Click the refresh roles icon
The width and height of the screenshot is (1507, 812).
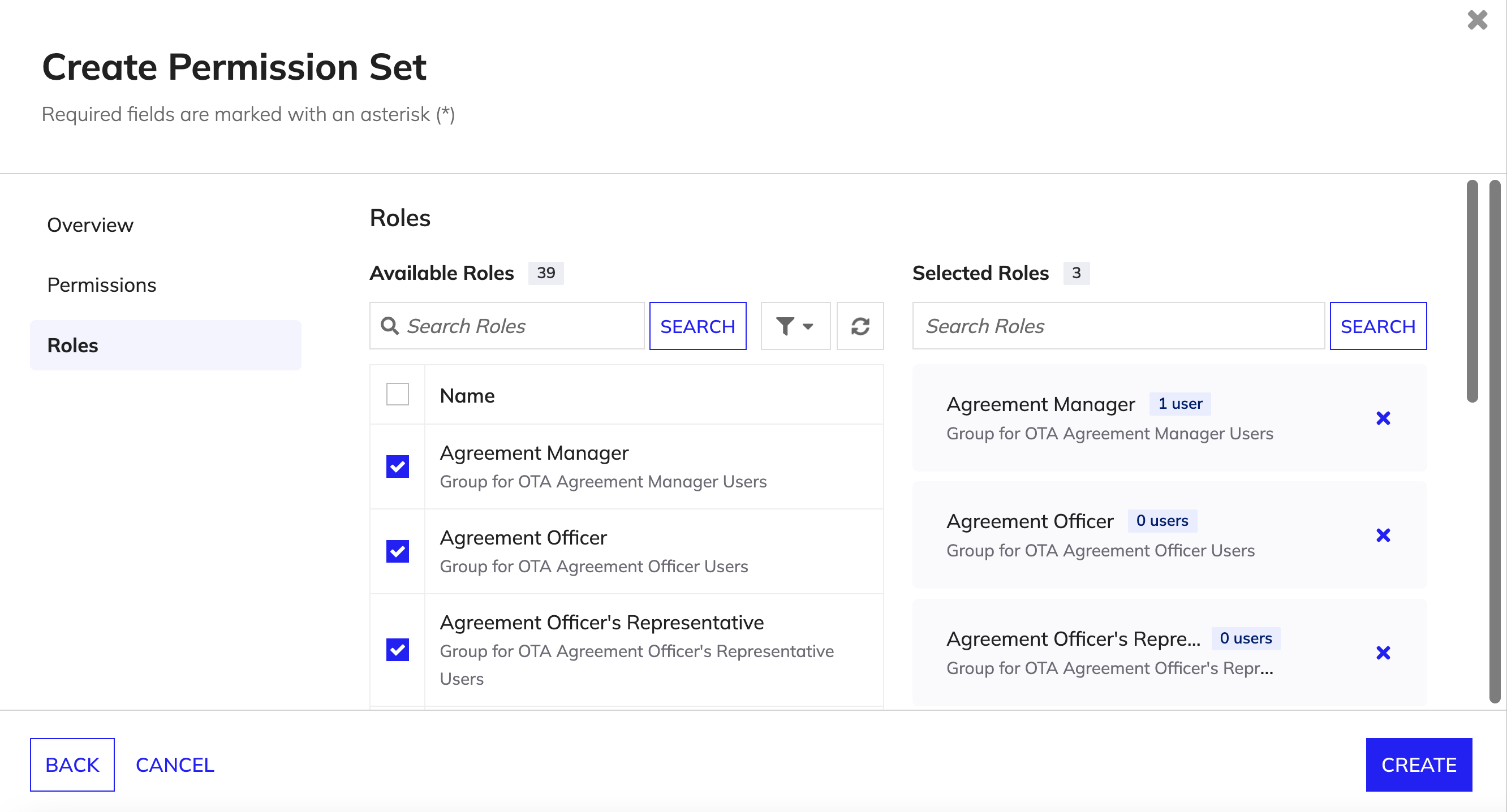pos(860,326)
